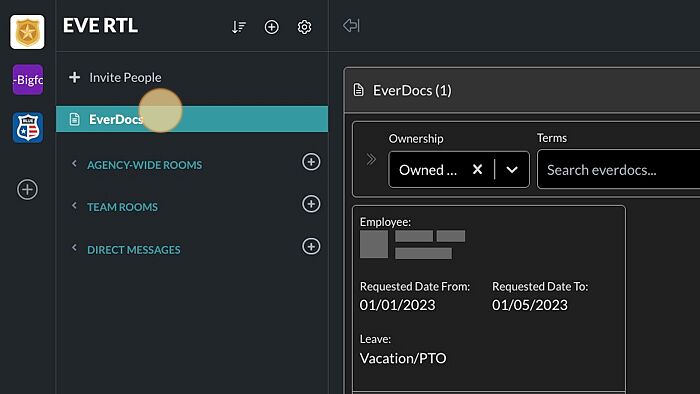700x394 pixels.
Task: Click the TEAM ROOMS heading
Action: pos(122,207)
